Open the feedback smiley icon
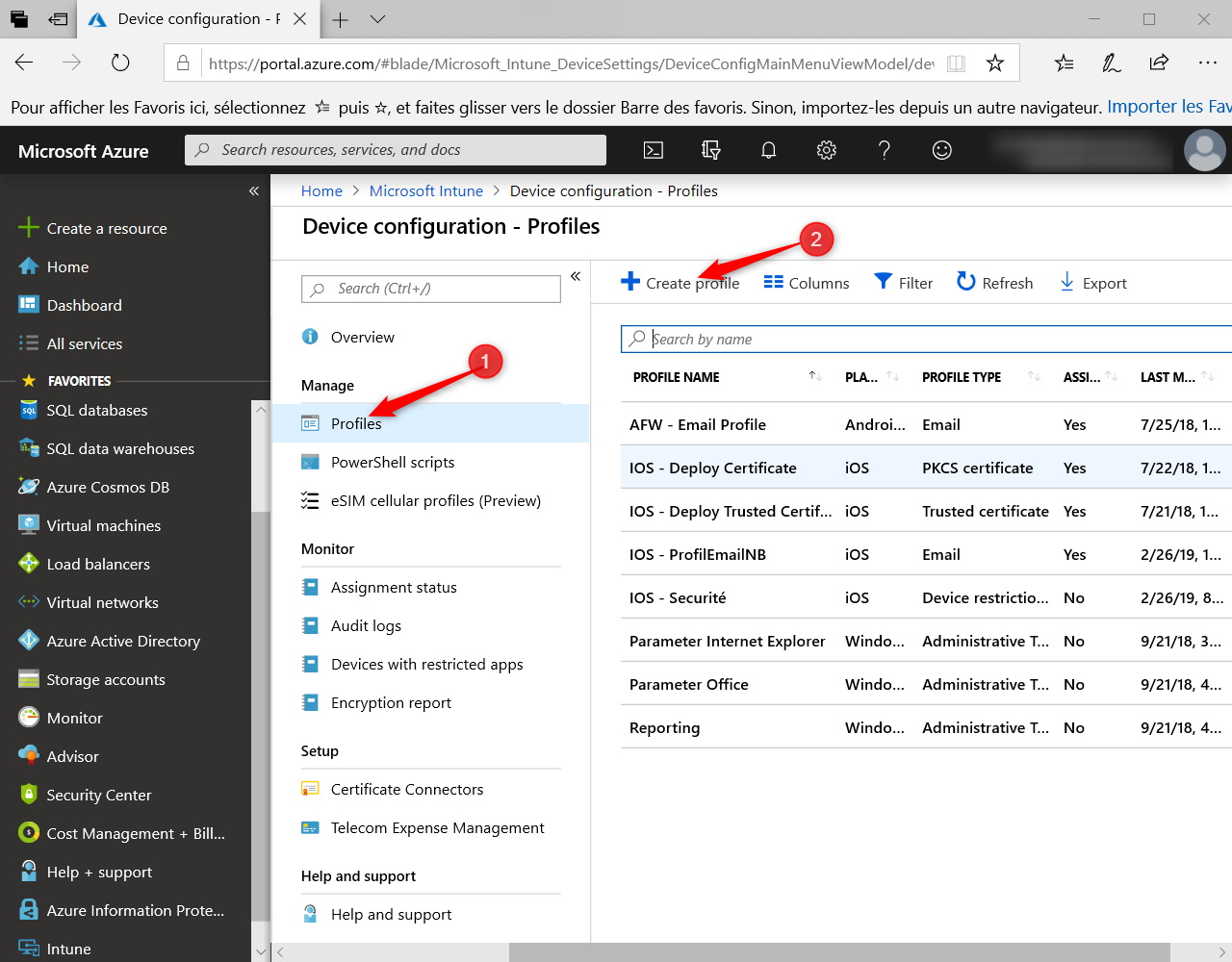1232x962 pixels. (x=941, y=150)
